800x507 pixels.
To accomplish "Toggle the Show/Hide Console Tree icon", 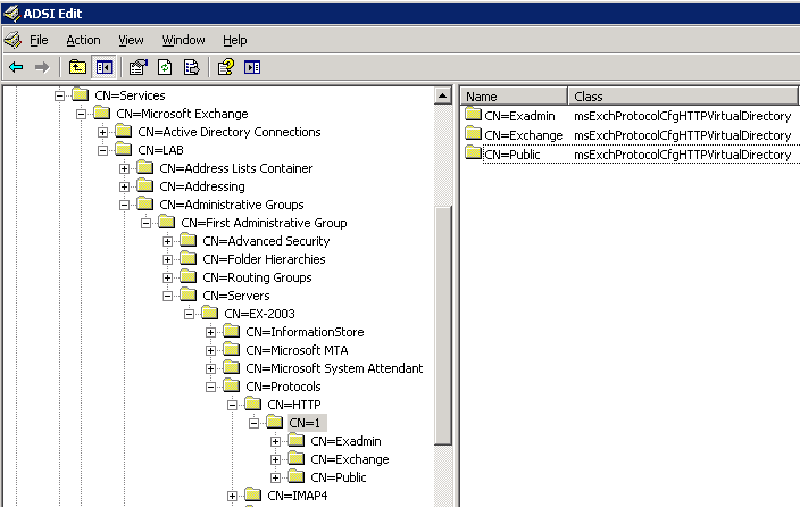I will click(x=104, y=67).
